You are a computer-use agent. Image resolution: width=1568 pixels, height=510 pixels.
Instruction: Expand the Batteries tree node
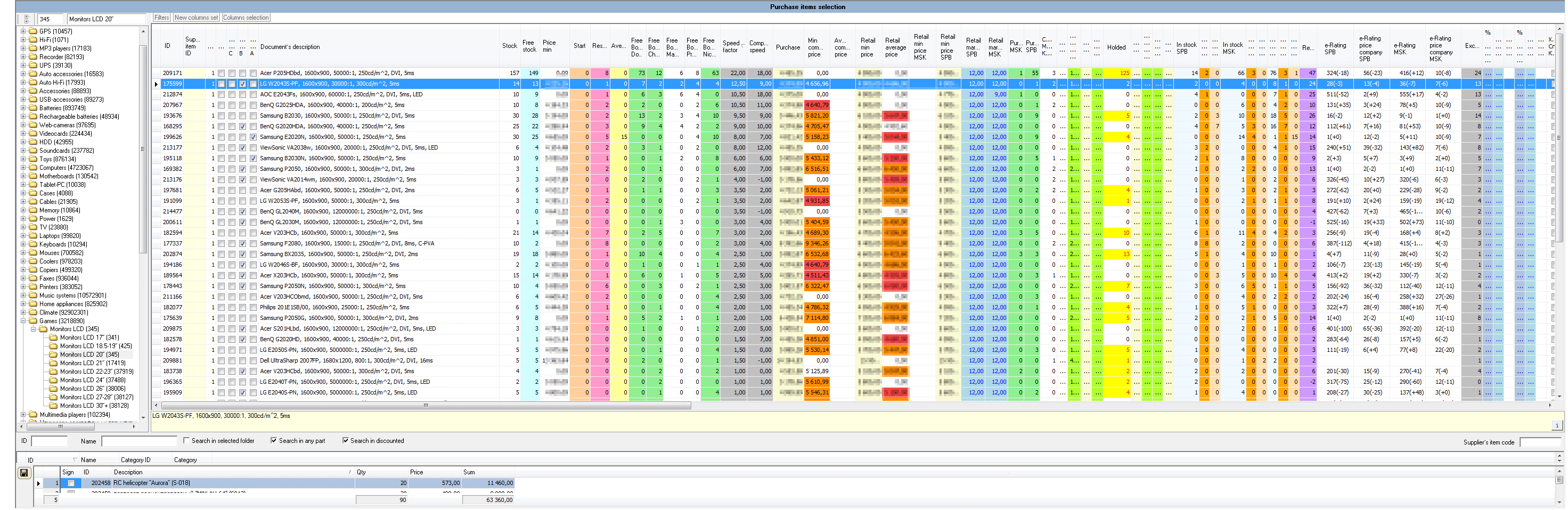23,108
